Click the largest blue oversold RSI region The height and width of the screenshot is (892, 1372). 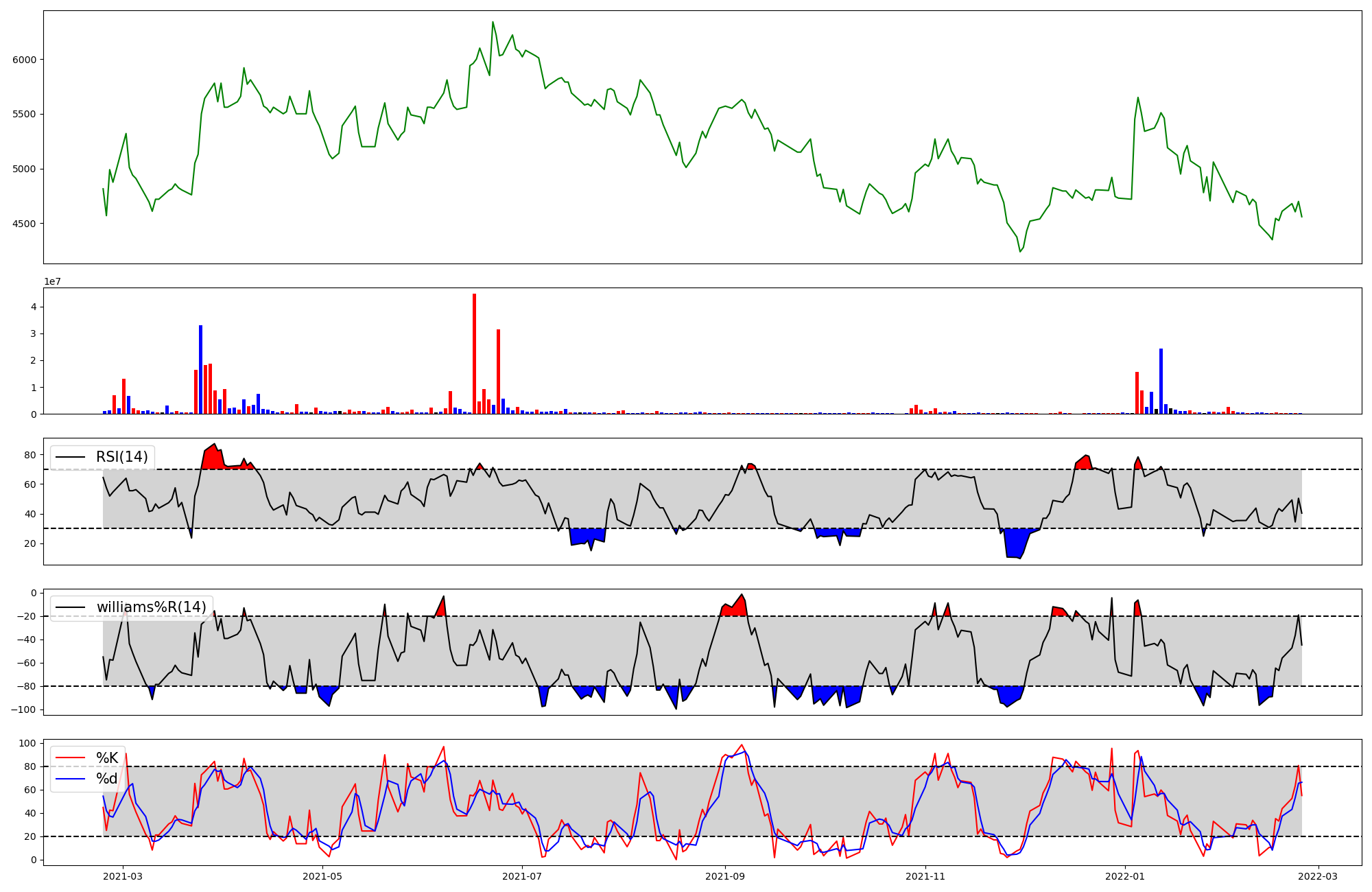point(1015,542)
